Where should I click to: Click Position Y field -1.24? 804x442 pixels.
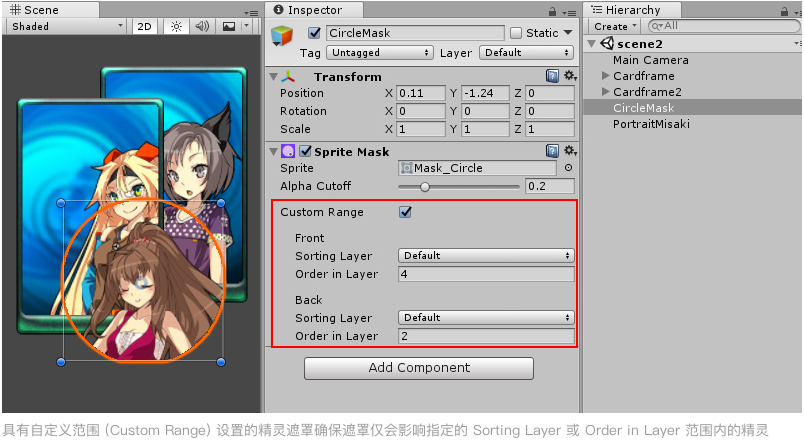(485, 93)
